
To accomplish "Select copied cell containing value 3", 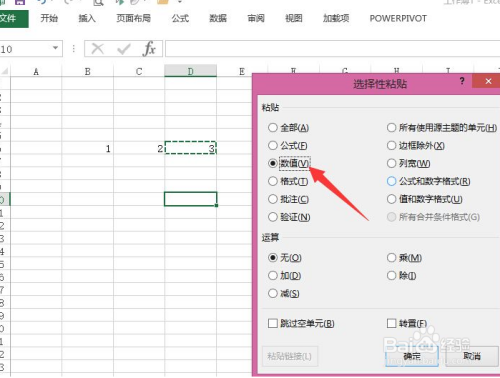I will (190, 148).
